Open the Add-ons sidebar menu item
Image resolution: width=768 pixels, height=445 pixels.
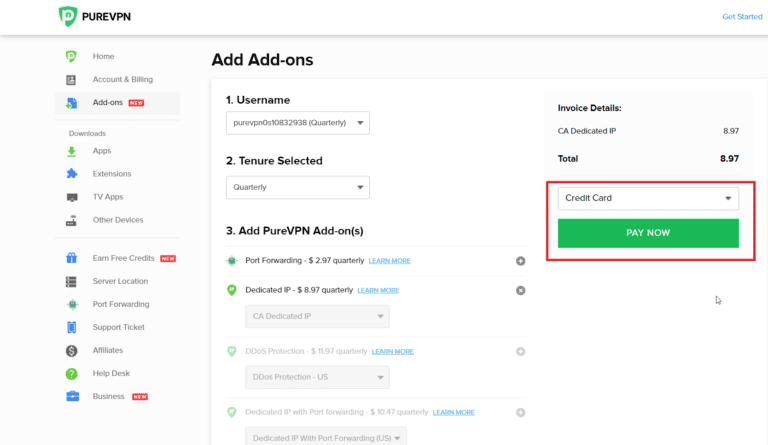[x=106, y=103]
